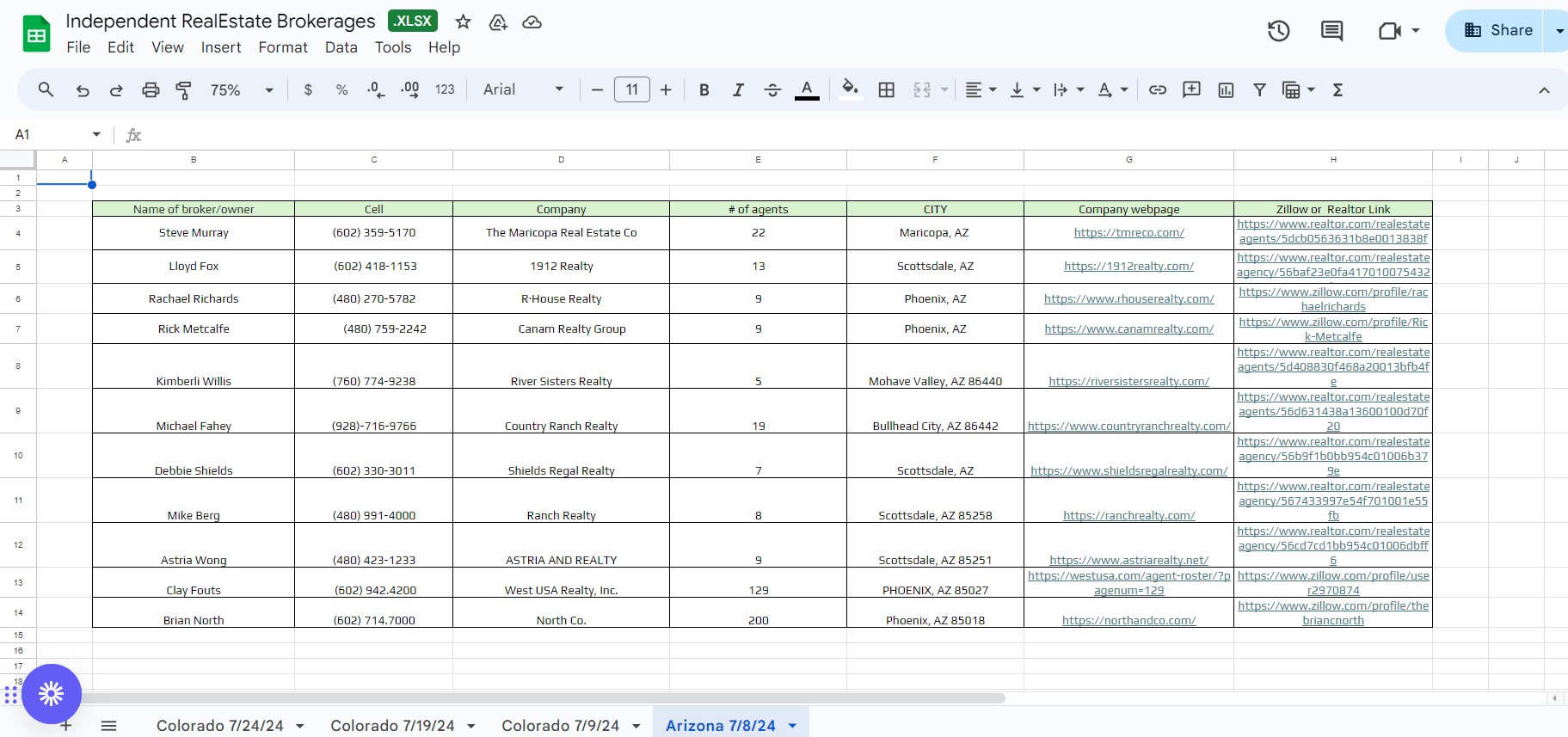This screenshot has height=737, width=1568.
Task: Open the Data menu
Action: [341, 47]
